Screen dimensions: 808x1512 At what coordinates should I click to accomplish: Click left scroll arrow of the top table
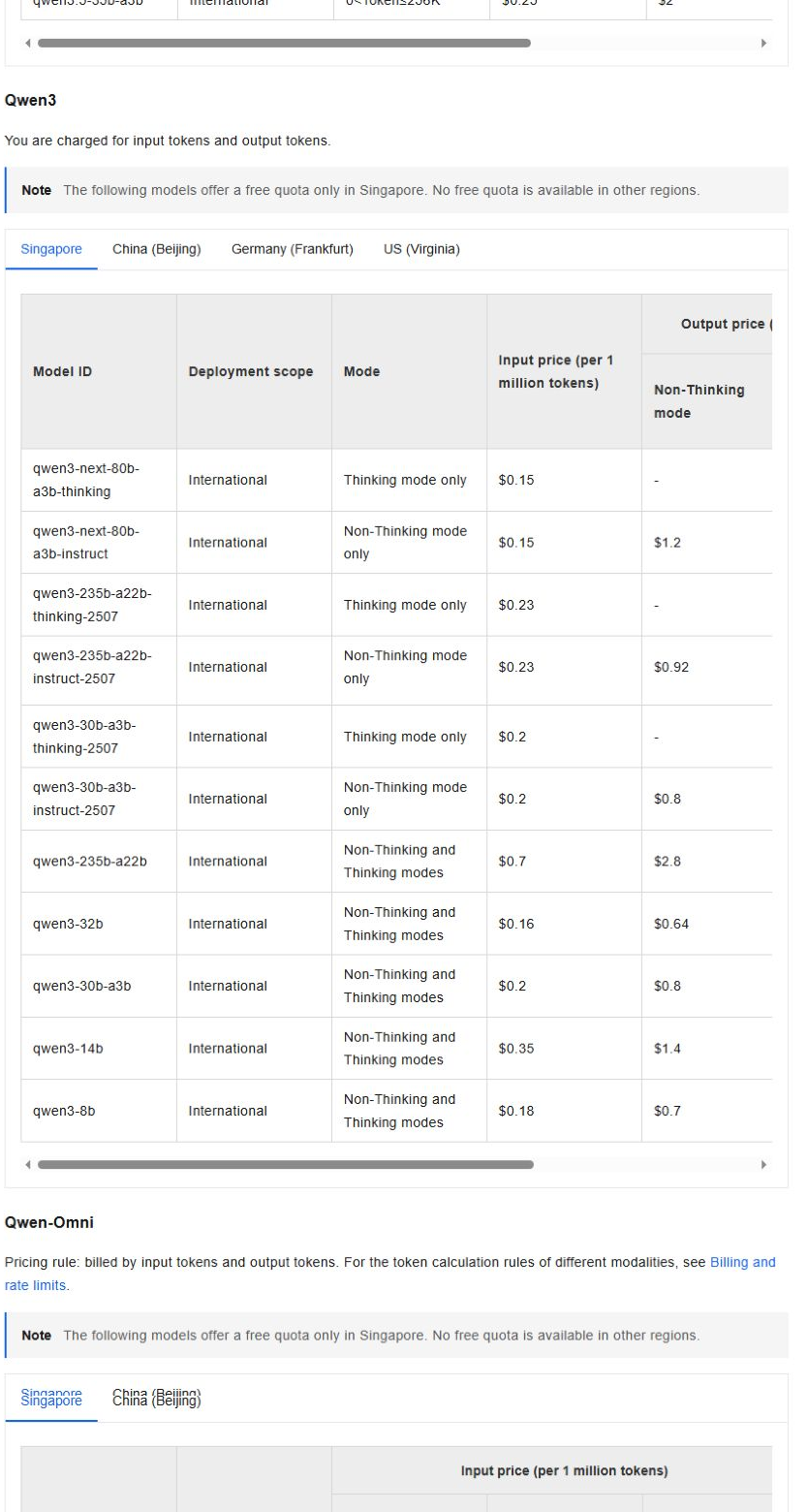[x=27, y=44]
